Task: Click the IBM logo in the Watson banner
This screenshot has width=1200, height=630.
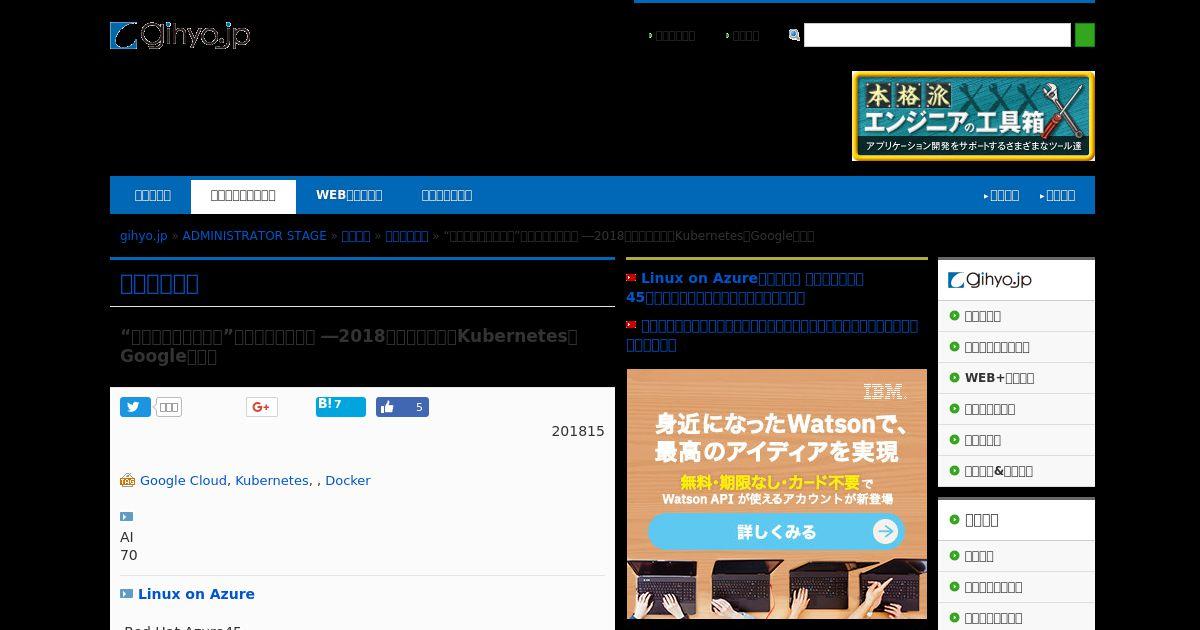Action: pyautogui.click(x=883, y=391)
